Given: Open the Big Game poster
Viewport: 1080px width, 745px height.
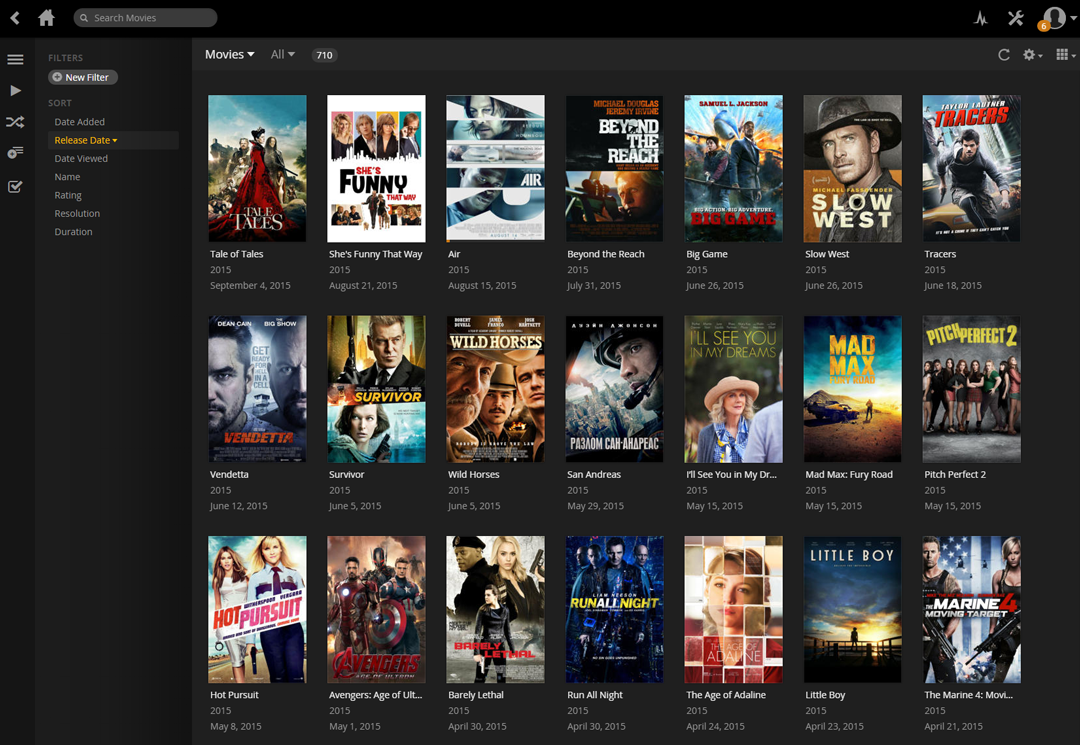Looking at the screenshot, I should (x=734, y=169).
